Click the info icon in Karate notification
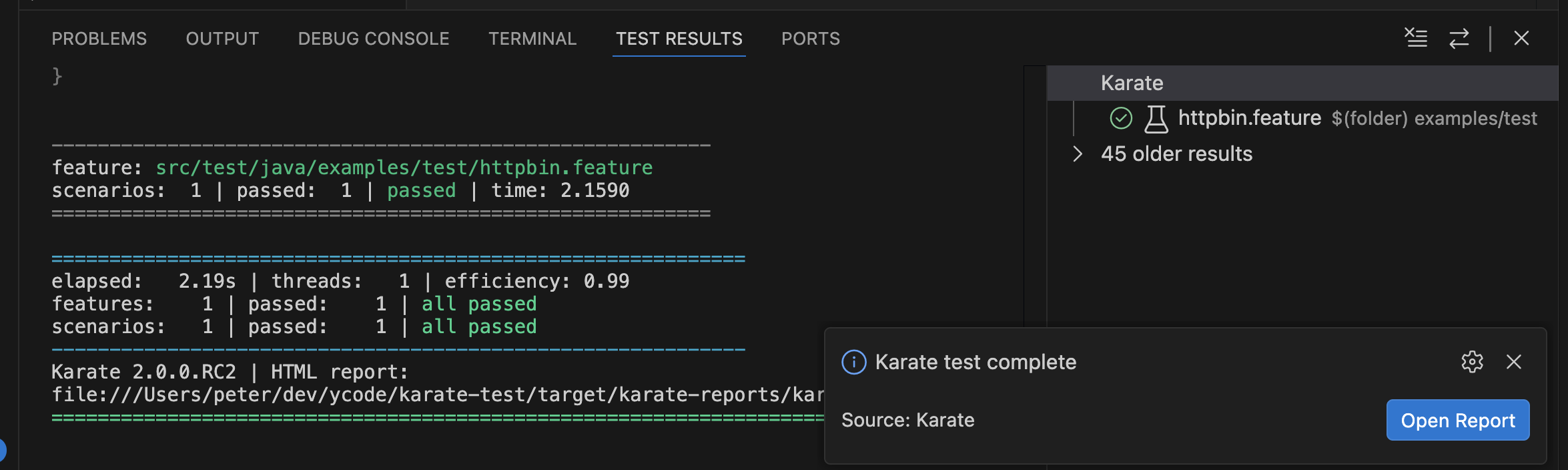 (x=854, y=362)
